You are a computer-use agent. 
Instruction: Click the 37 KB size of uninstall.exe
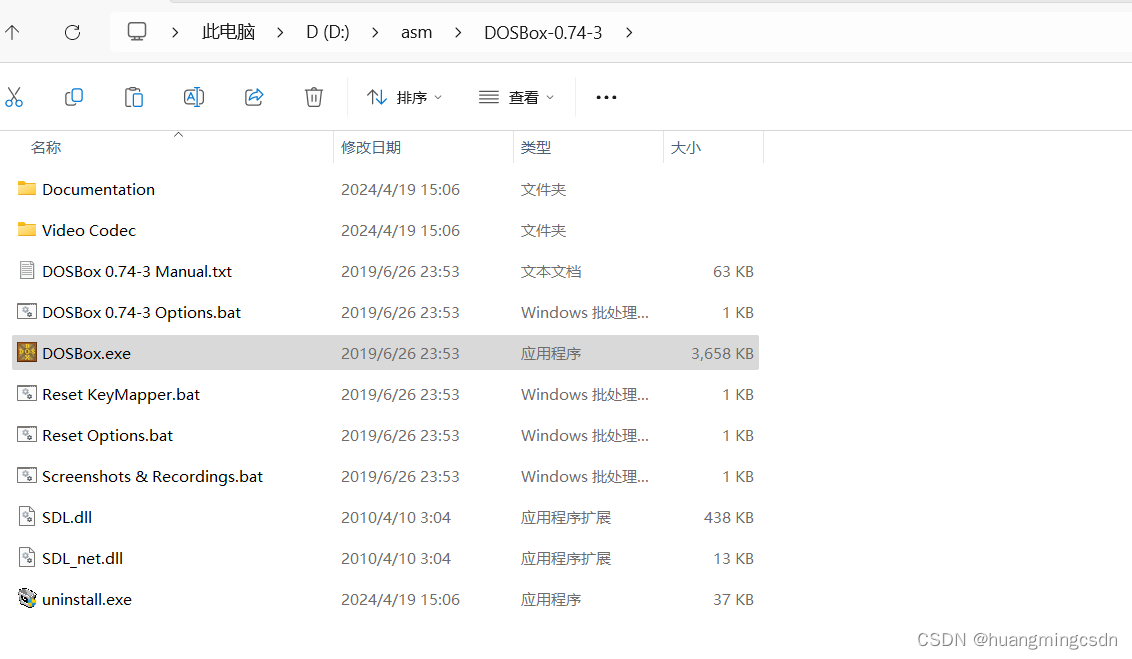click(x=733, y=600)
